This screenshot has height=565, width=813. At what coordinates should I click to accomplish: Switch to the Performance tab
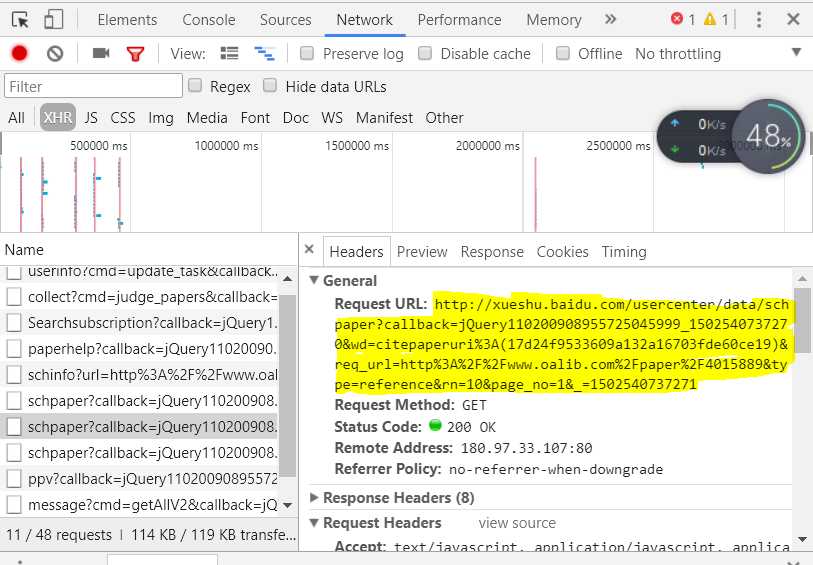click(459, 20)
